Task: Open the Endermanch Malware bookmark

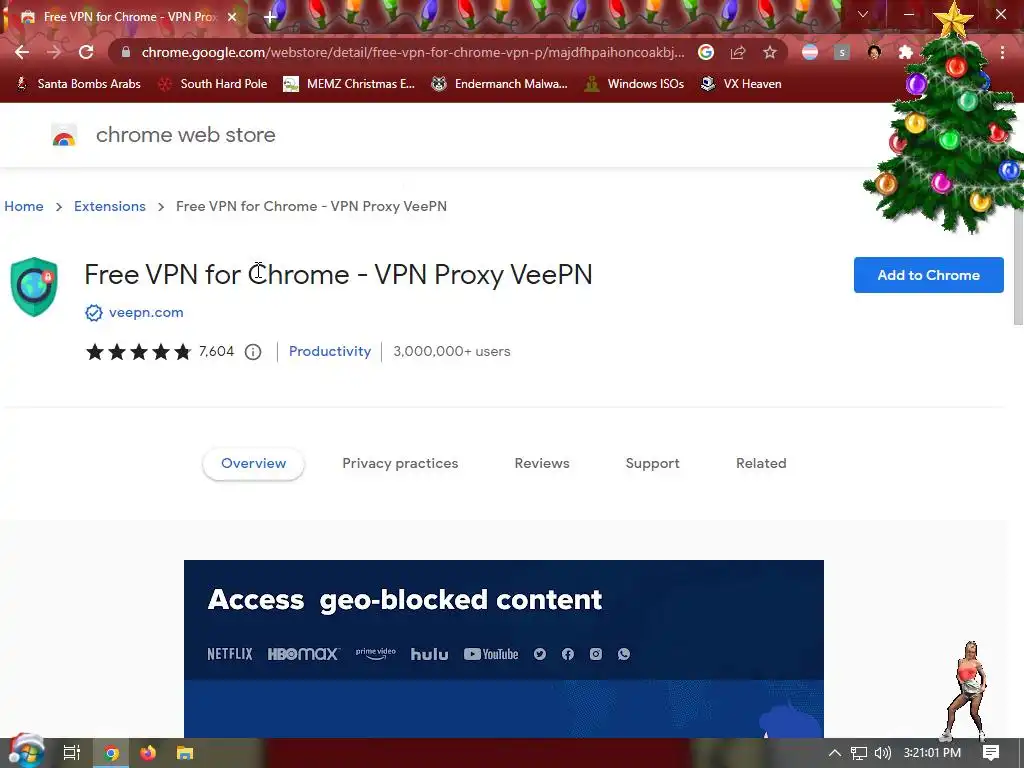Action: click(499, 84)
